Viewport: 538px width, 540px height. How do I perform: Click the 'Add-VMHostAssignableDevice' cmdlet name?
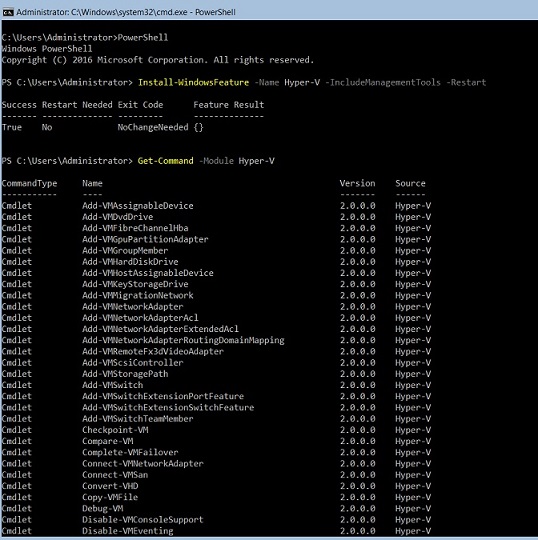tap(148, 273)
